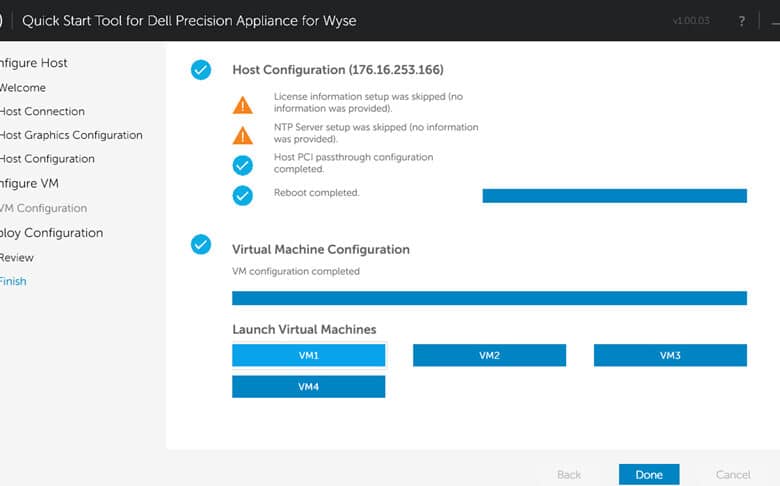
Task: Click the Configure VM section heading
Action: click(29, 183)
